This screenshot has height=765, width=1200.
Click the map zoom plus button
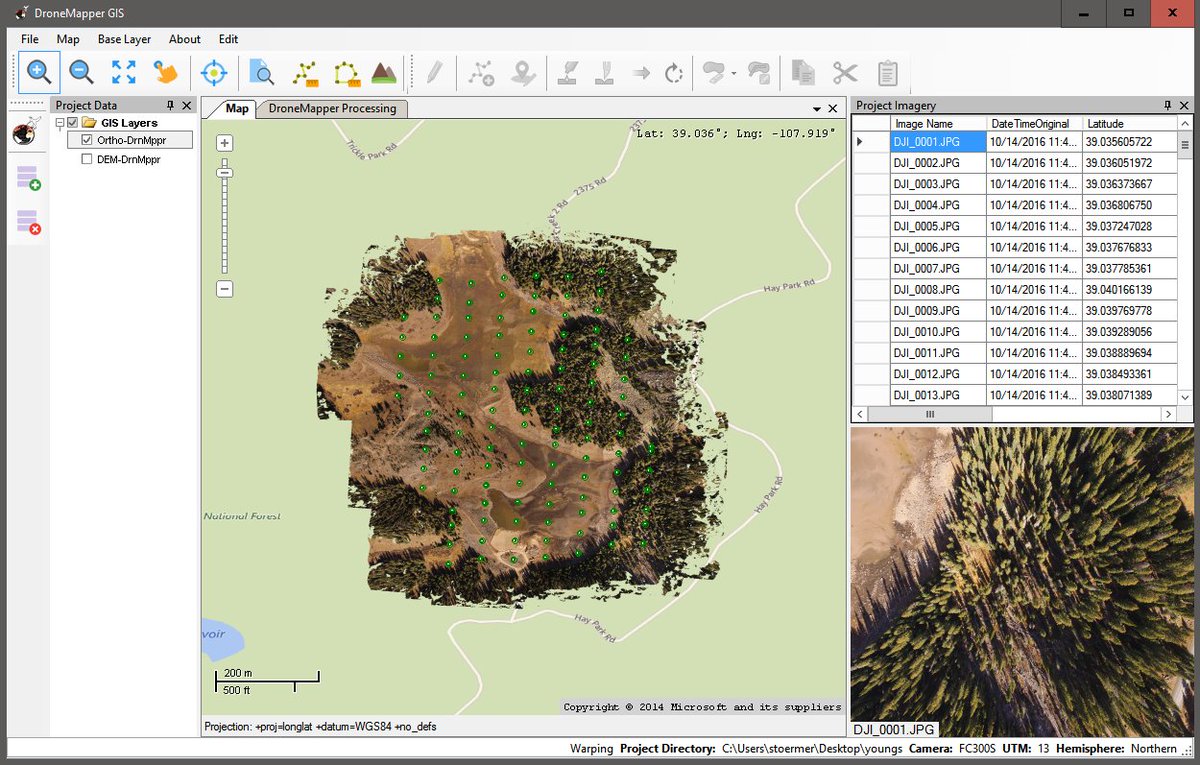pos(224,143)
